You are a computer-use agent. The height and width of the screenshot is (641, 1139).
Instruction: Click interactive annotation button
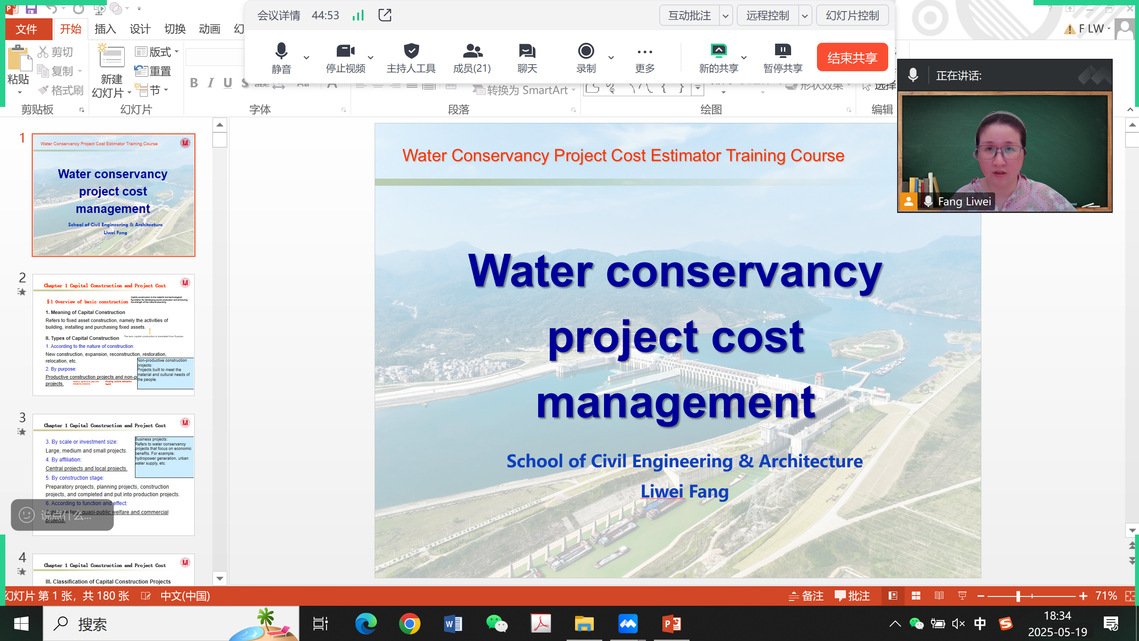pyautogui.click(x=689, y=15)
